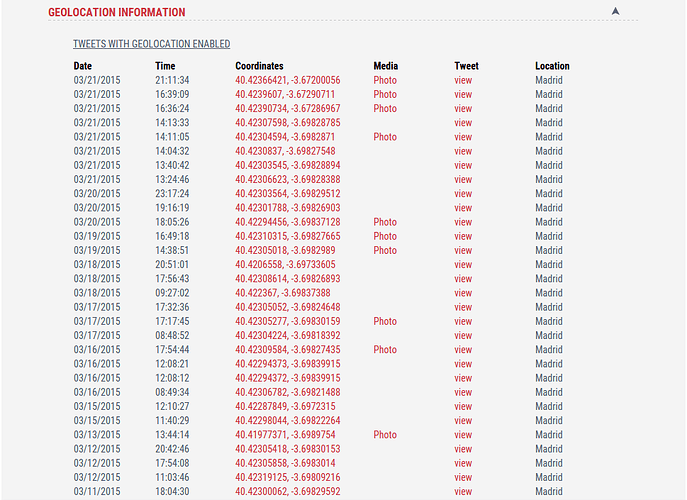687x500 pixels.
Task: View the tweet posted at 19:16:19
Action: click(463, 208)
